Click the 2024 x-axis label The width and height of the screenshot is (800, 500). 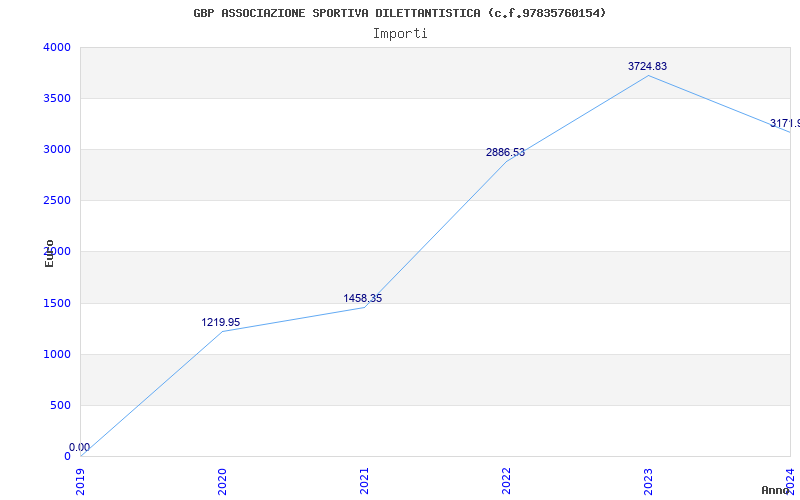790,480
